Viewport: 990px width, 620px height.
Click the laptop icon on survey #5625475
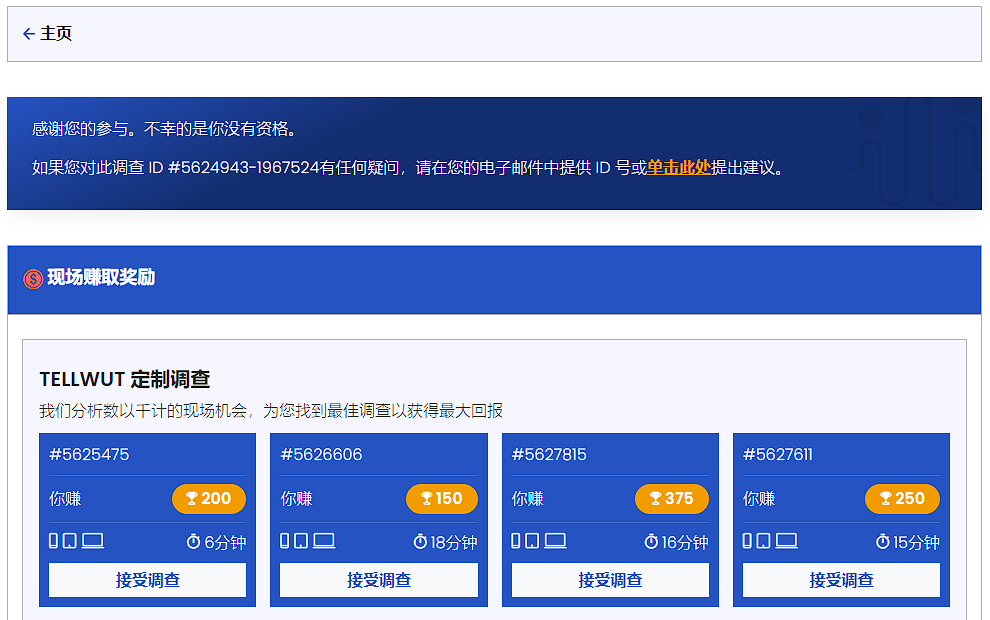click(x=93, y=540)
